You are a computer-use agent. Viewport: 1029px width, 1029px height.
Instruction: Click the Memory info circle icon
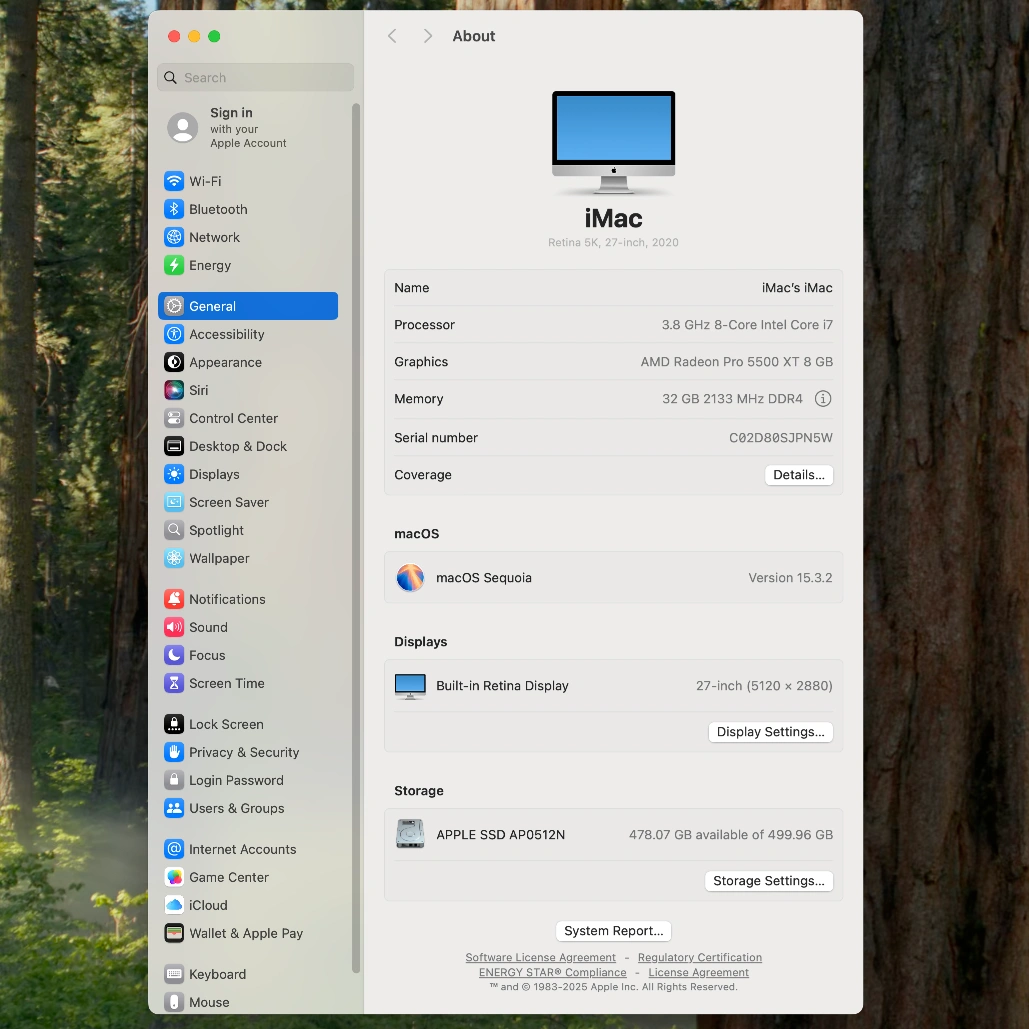pyautogui.click(x=822, y=399)
